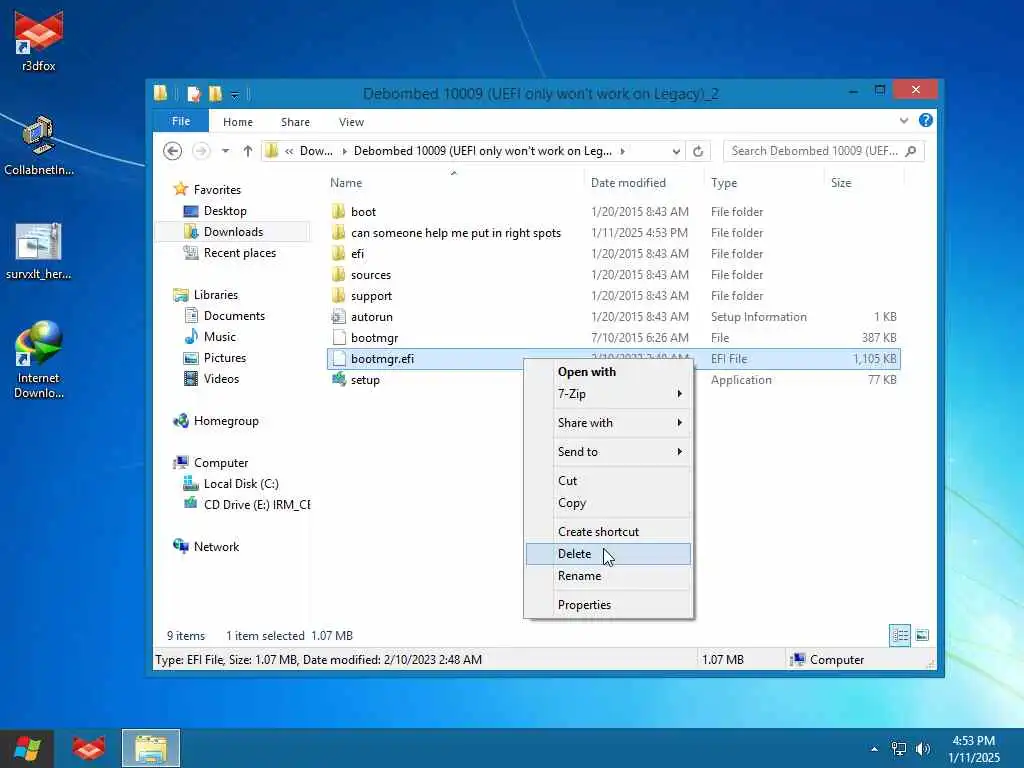Refresh the folder view
1024x768 pixels.
coord(698,152)
